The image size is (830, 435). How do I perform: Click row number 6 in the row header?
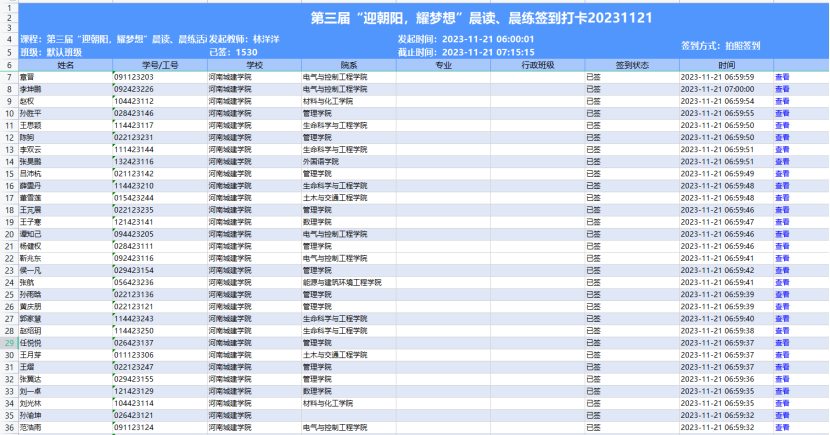(x=8, y=64)
